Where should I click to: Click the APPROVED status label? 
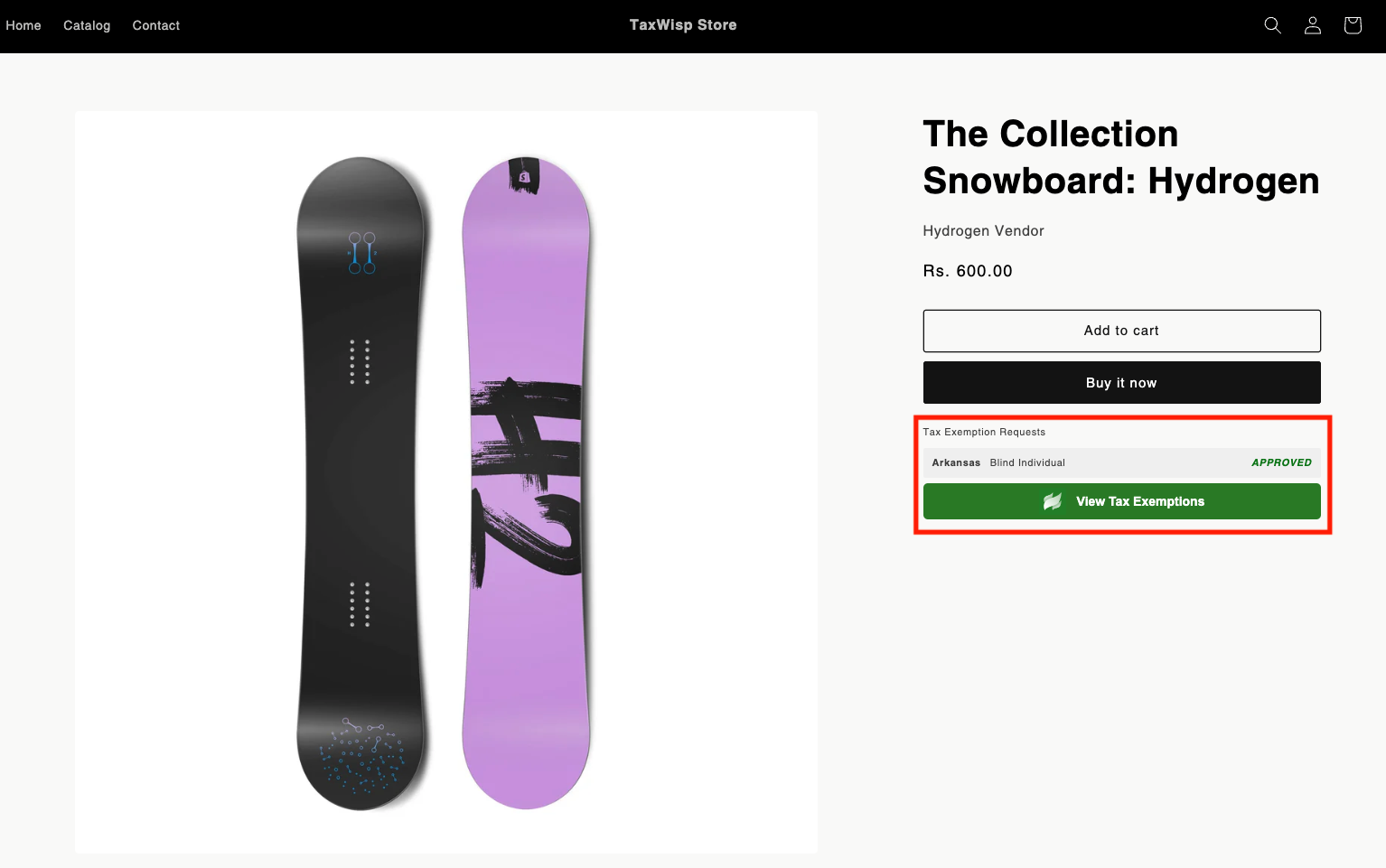1281,462
